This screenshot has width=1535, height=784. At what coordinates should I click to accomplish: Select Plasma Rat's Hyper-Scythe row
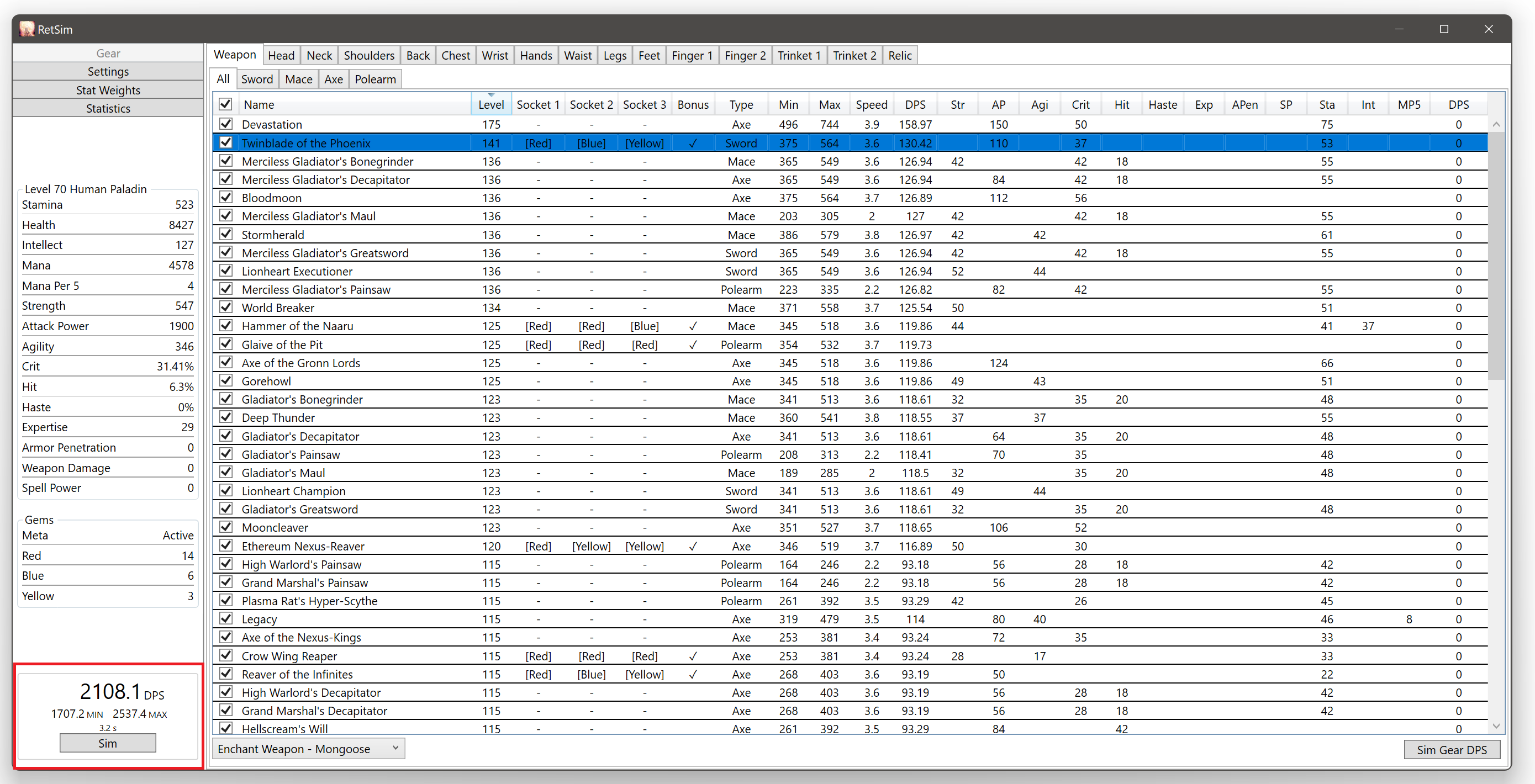pos(850,601)
